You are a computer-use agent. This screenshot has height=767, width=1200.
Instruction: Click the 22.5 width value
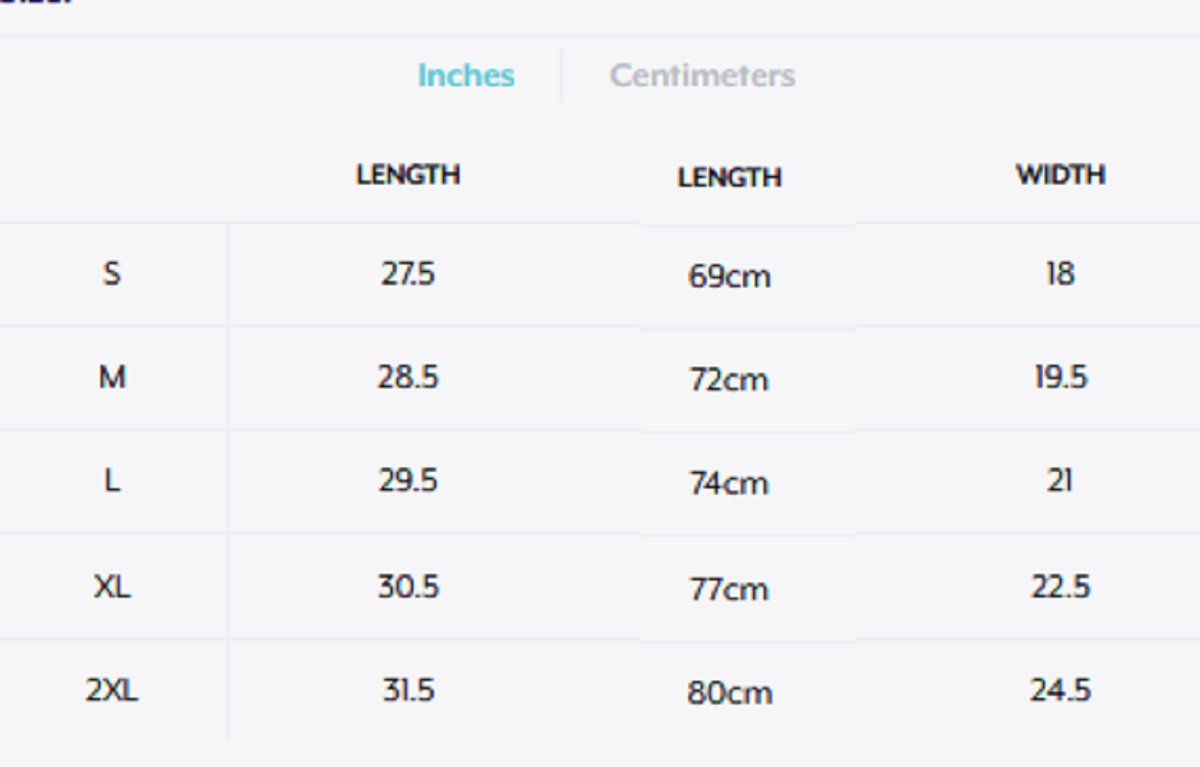1060,586
